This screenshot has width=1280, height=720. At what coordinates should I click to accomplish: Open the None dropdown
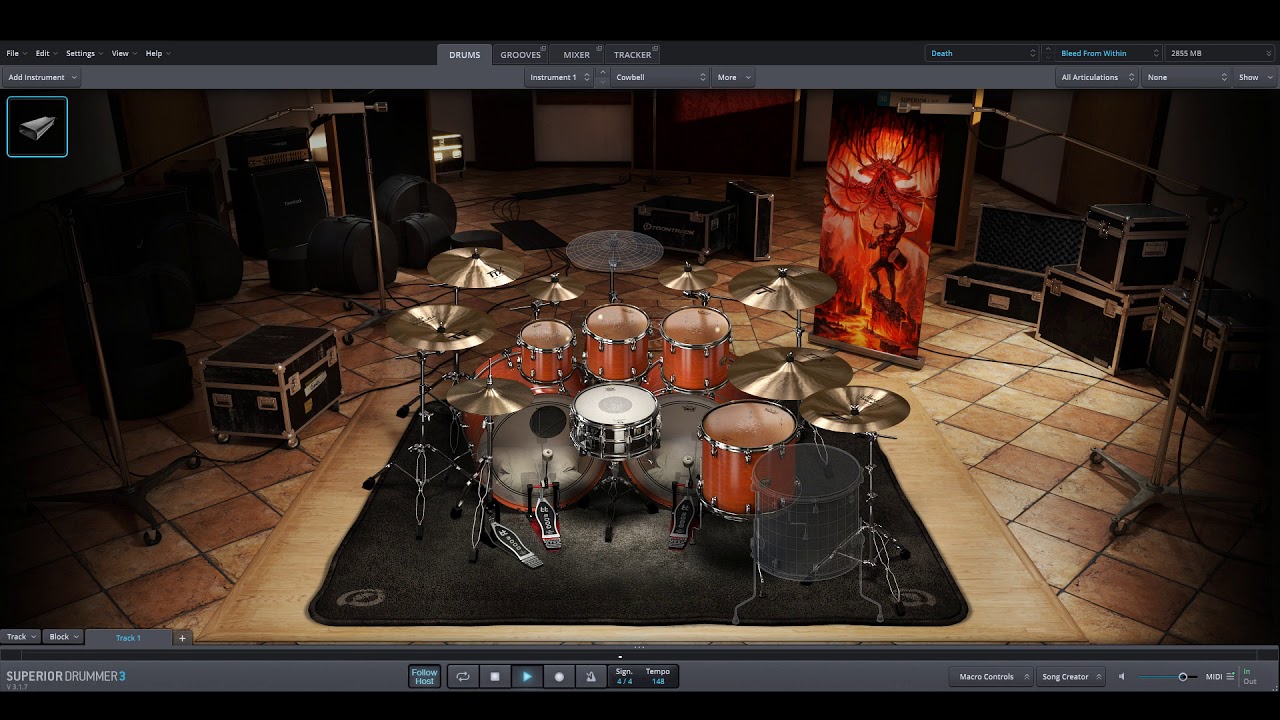pos(1187,77)
